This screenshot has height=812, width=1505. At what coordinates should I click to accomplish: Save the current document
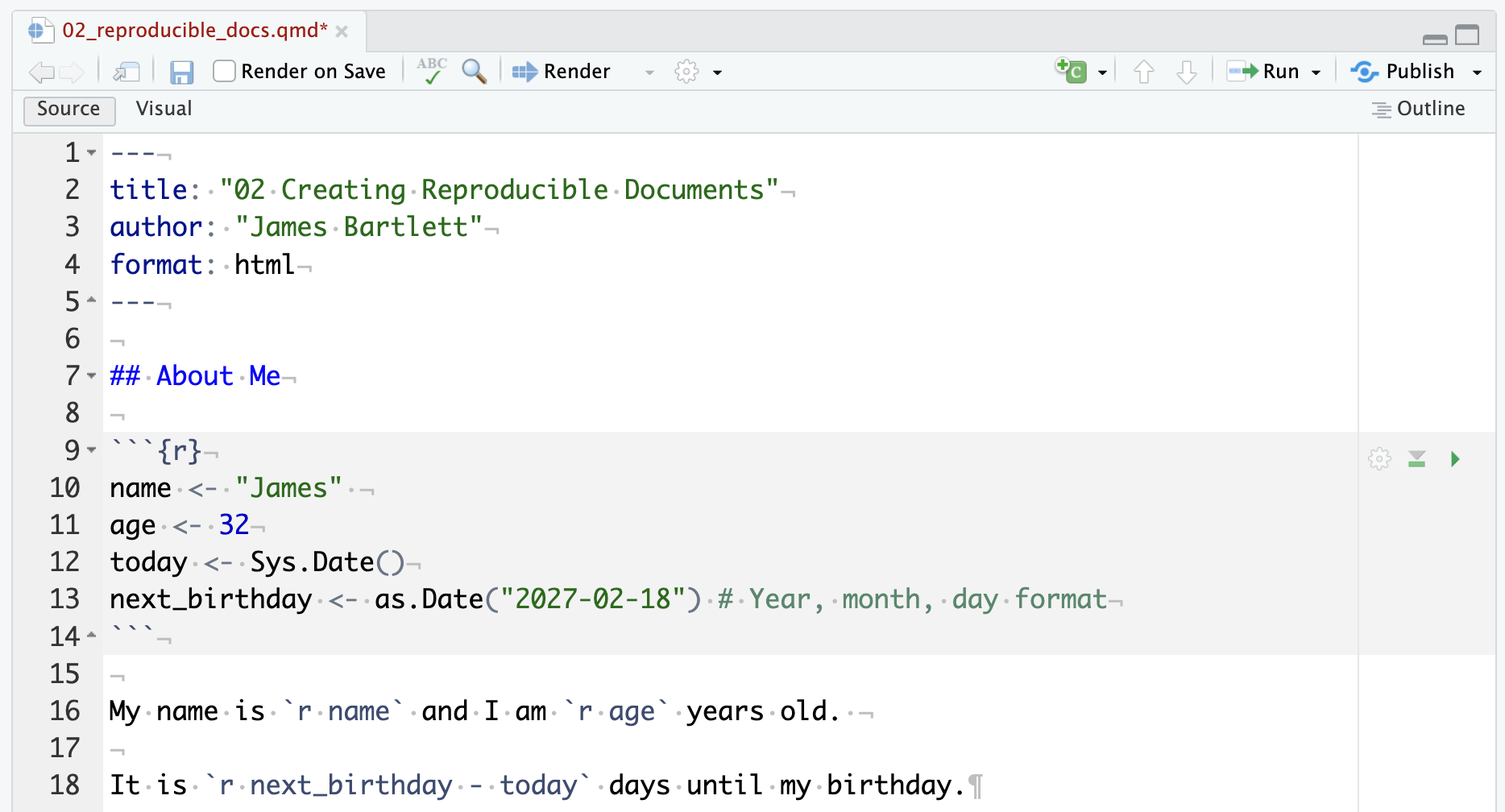pos(182,72)
